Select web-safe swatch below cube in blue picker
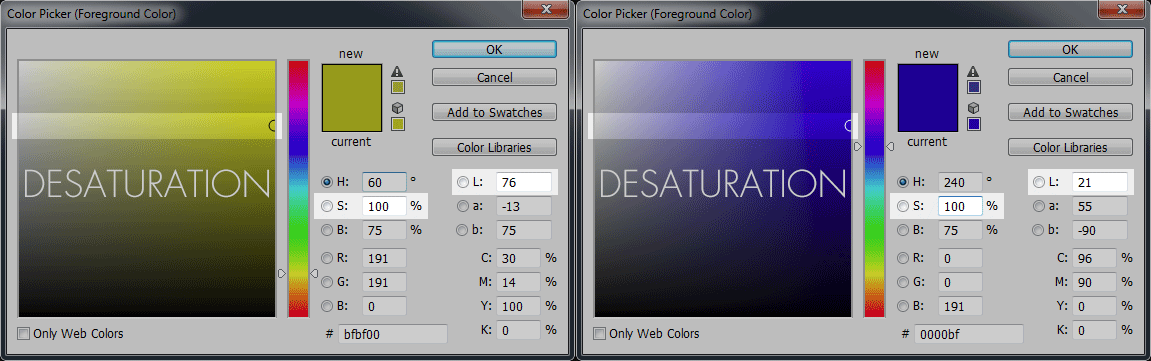This screenshot has height=361, width=1151. (973, 124)
